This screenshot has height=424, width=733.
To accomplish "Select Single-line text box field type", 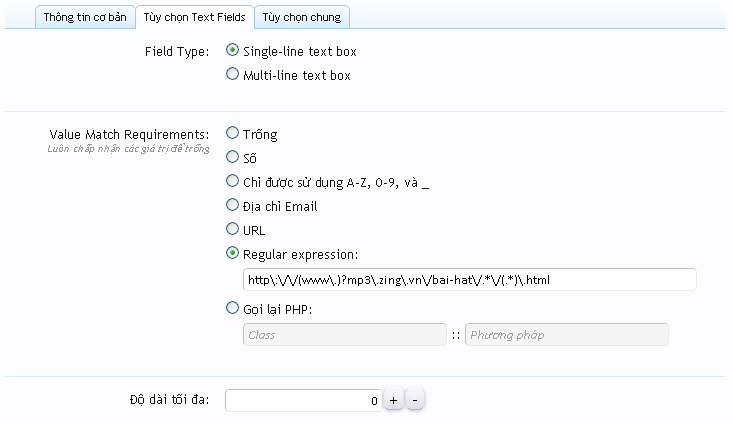I will pos(232,50).
